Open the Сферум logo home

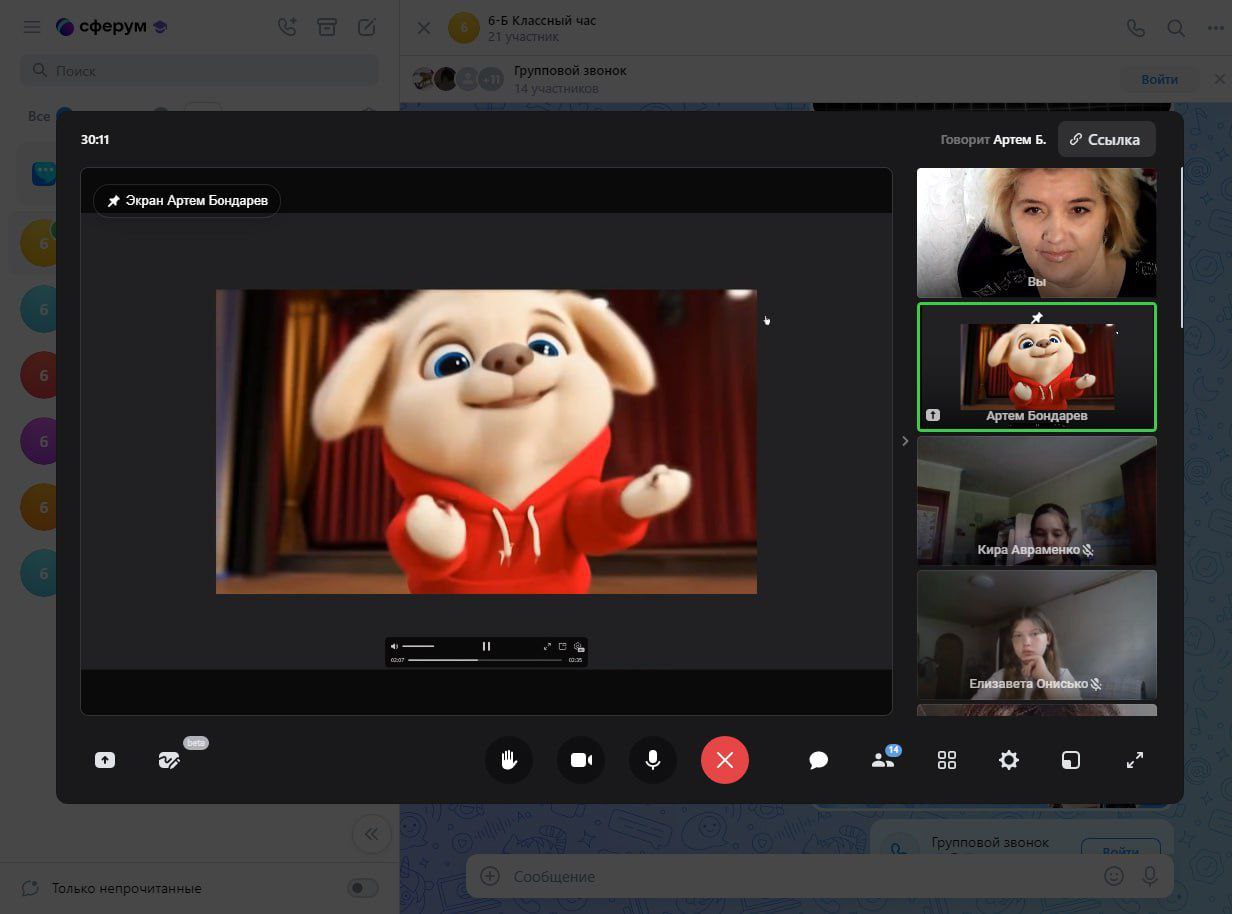(x=111, y=27)
